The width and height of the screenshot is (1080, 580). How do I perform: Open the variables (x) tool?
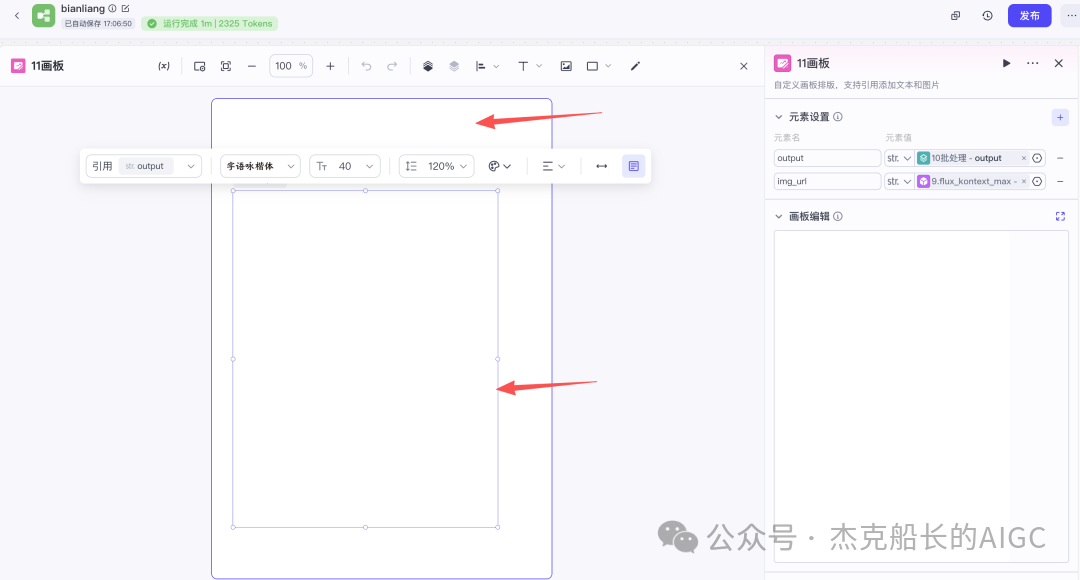164,66
